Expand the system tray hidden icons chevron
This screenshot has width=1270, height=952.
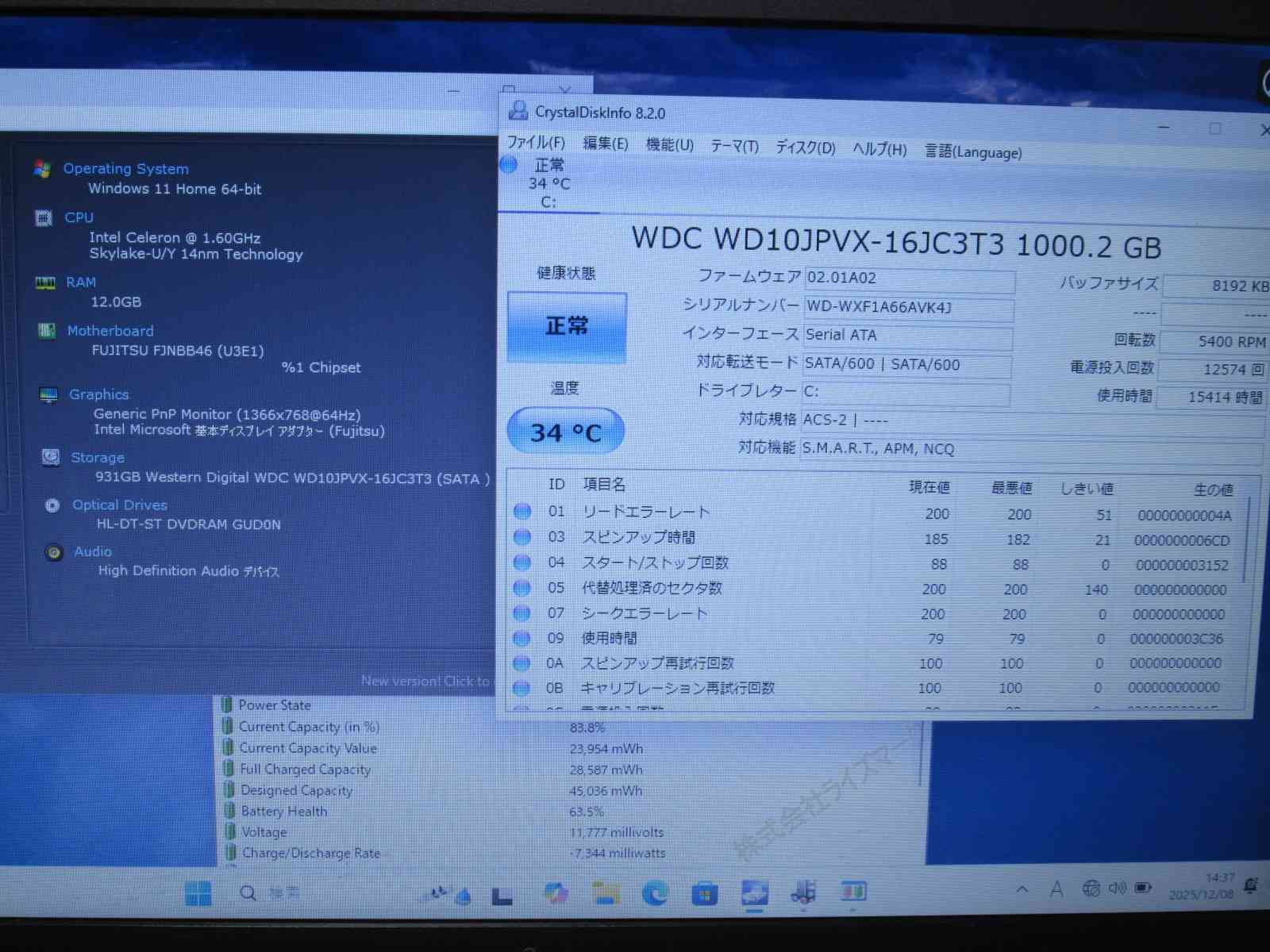tap(1022, 889)
